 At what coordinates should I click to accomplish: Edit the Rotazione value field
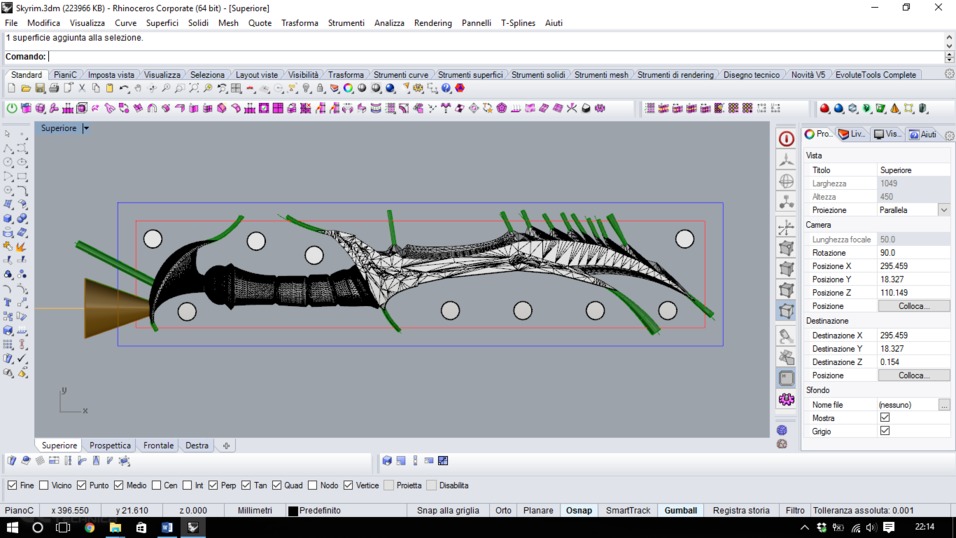pyautogui.click(x=913, y=253)
